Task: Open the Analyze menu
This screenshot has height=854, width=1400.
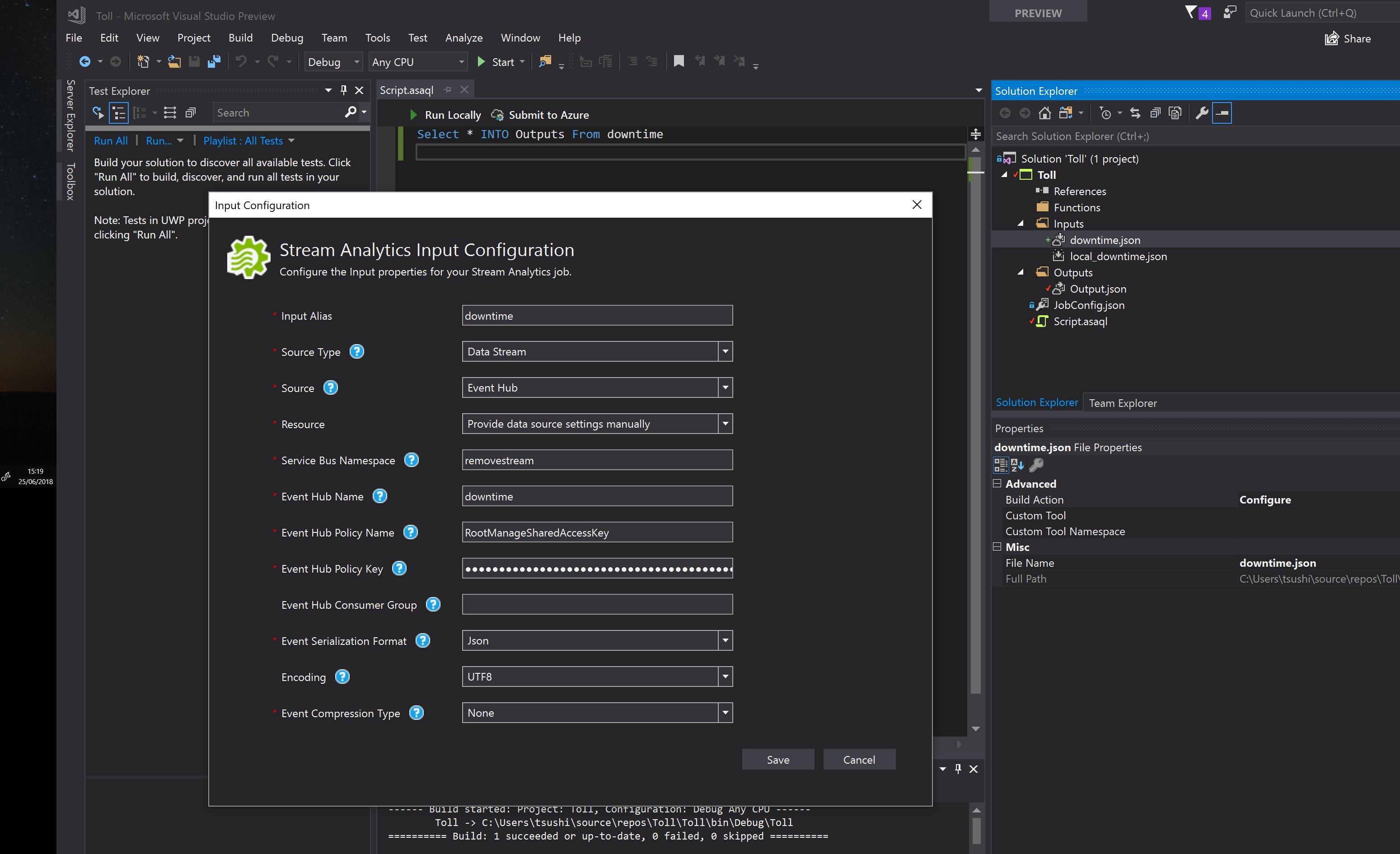Action: pyautogui.click(x=464, y=37)
